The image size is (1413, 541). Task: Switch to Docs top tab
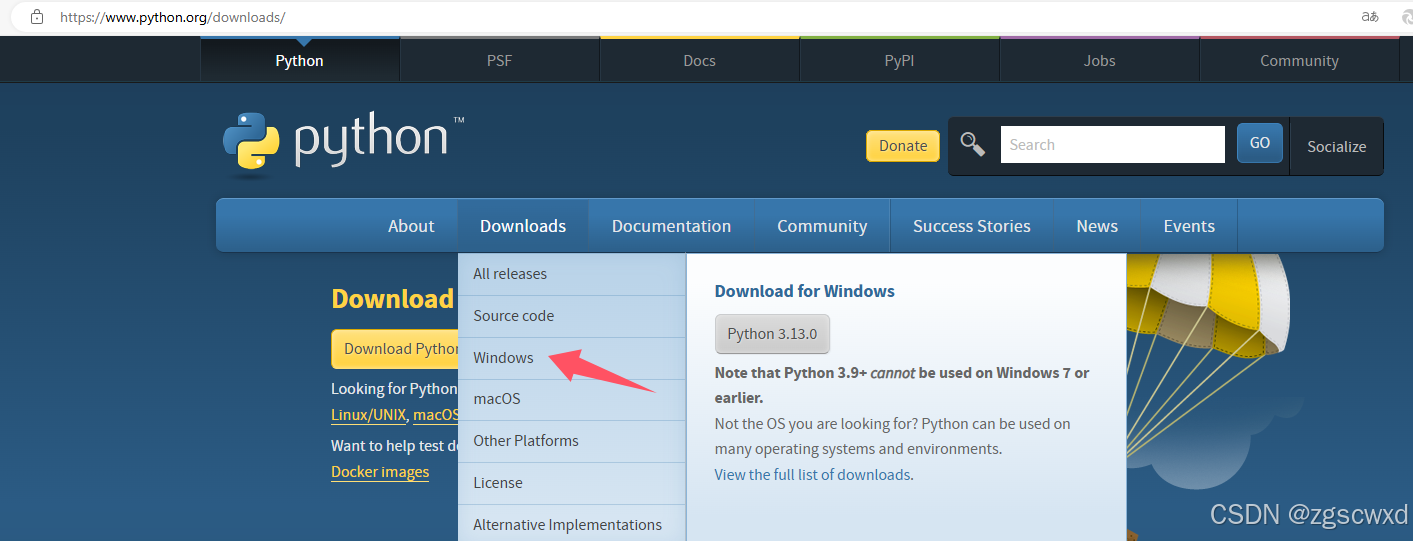(x=700, y=60)
